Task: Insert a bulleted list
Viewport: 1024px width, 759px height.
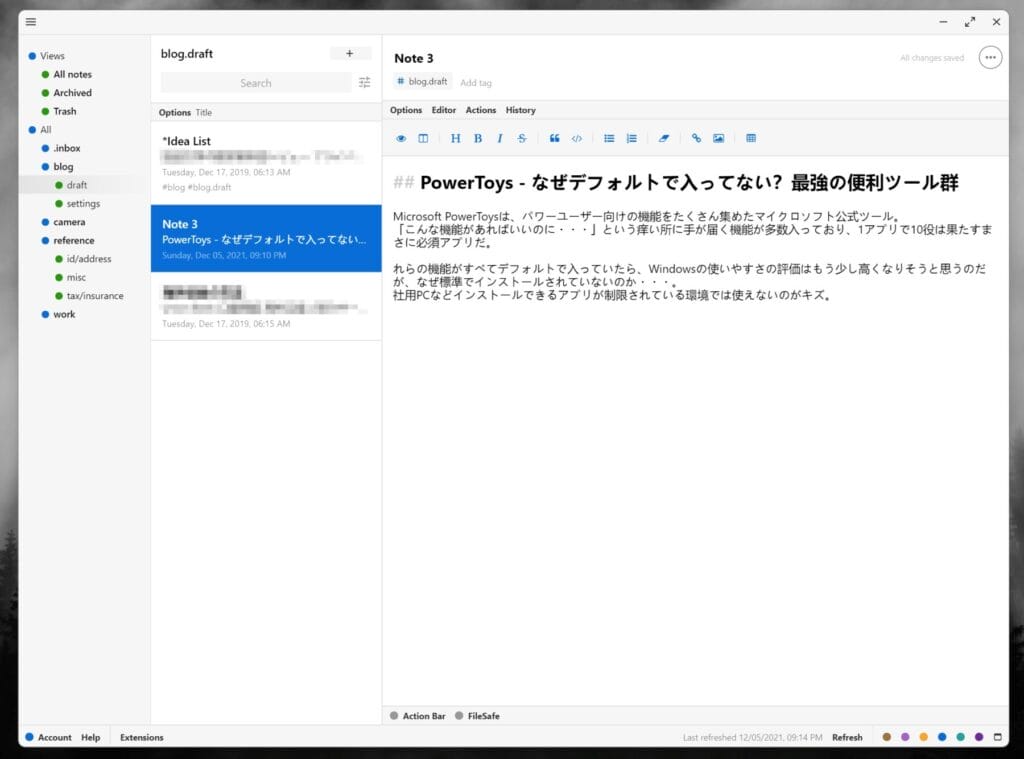Action: (609, 138)
